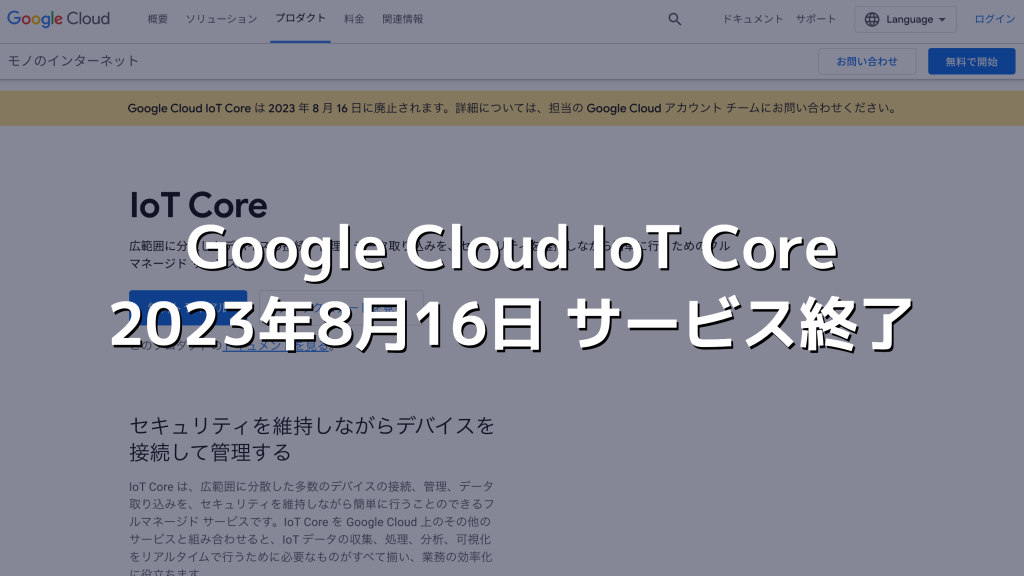Open the モノのインターネット breadcrumb link

[x=73, y=61]
